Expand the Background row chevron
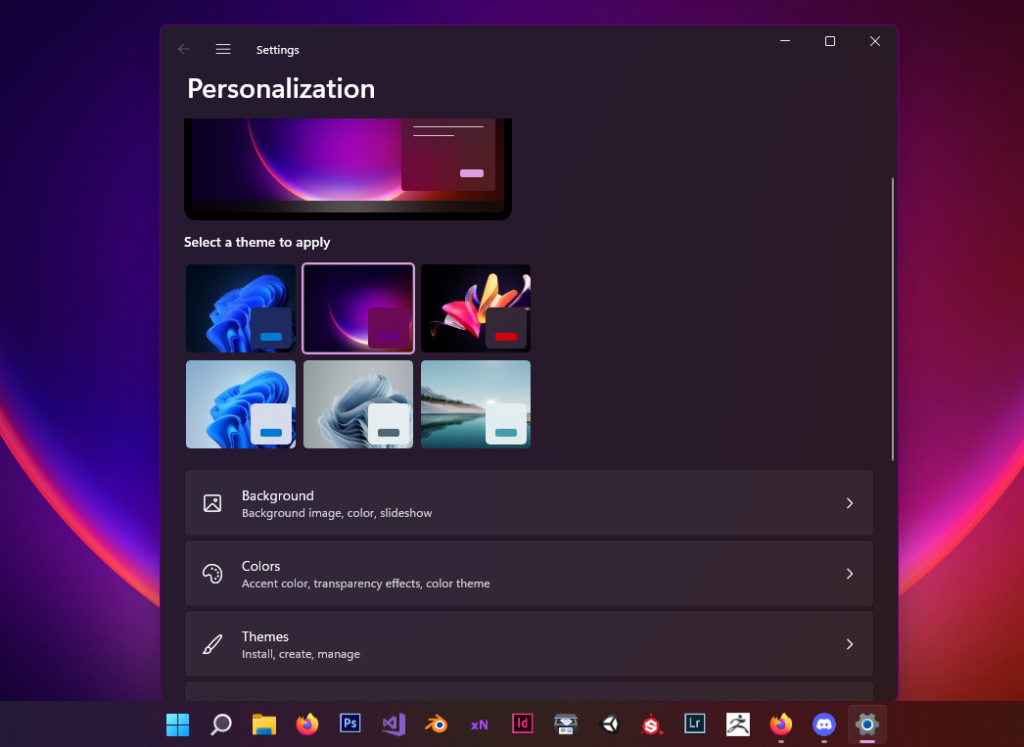1024x747 pixels. [849, 503]
